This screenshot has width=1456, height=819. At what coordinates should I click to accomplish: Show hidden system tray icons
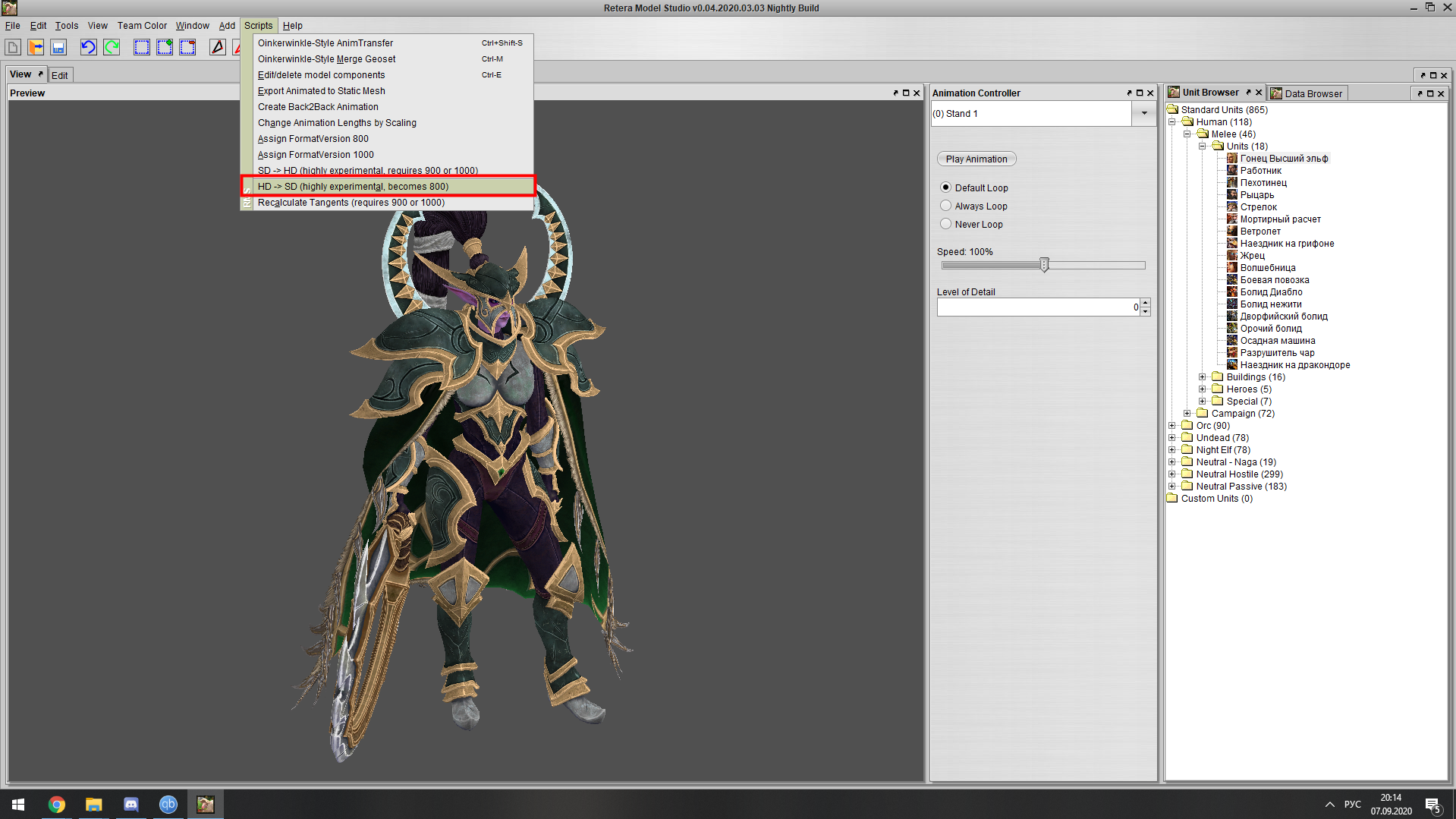pos(1329,805)
